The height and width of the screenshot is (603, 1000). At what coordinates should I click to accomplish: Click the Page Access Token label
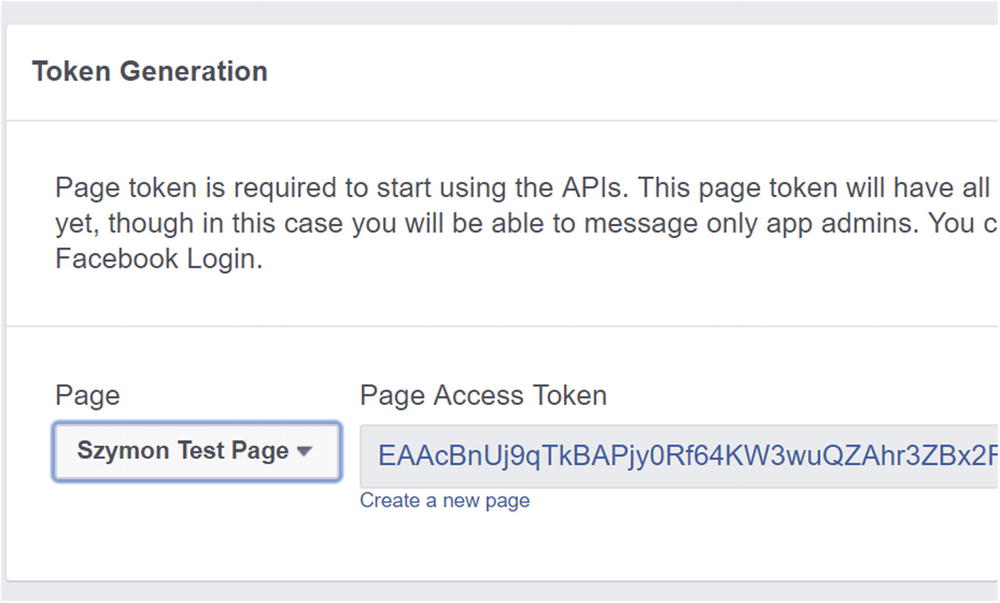click(483, 396)
